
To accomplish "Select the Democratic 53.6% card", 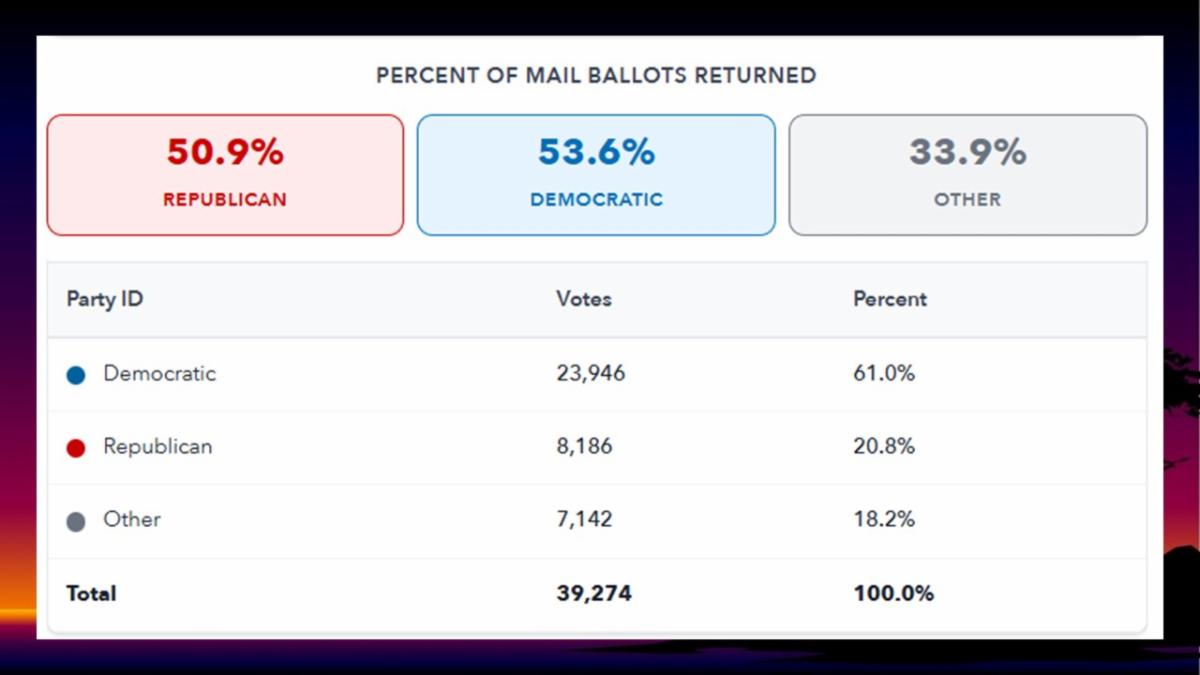I will click(x=596, y=175).
